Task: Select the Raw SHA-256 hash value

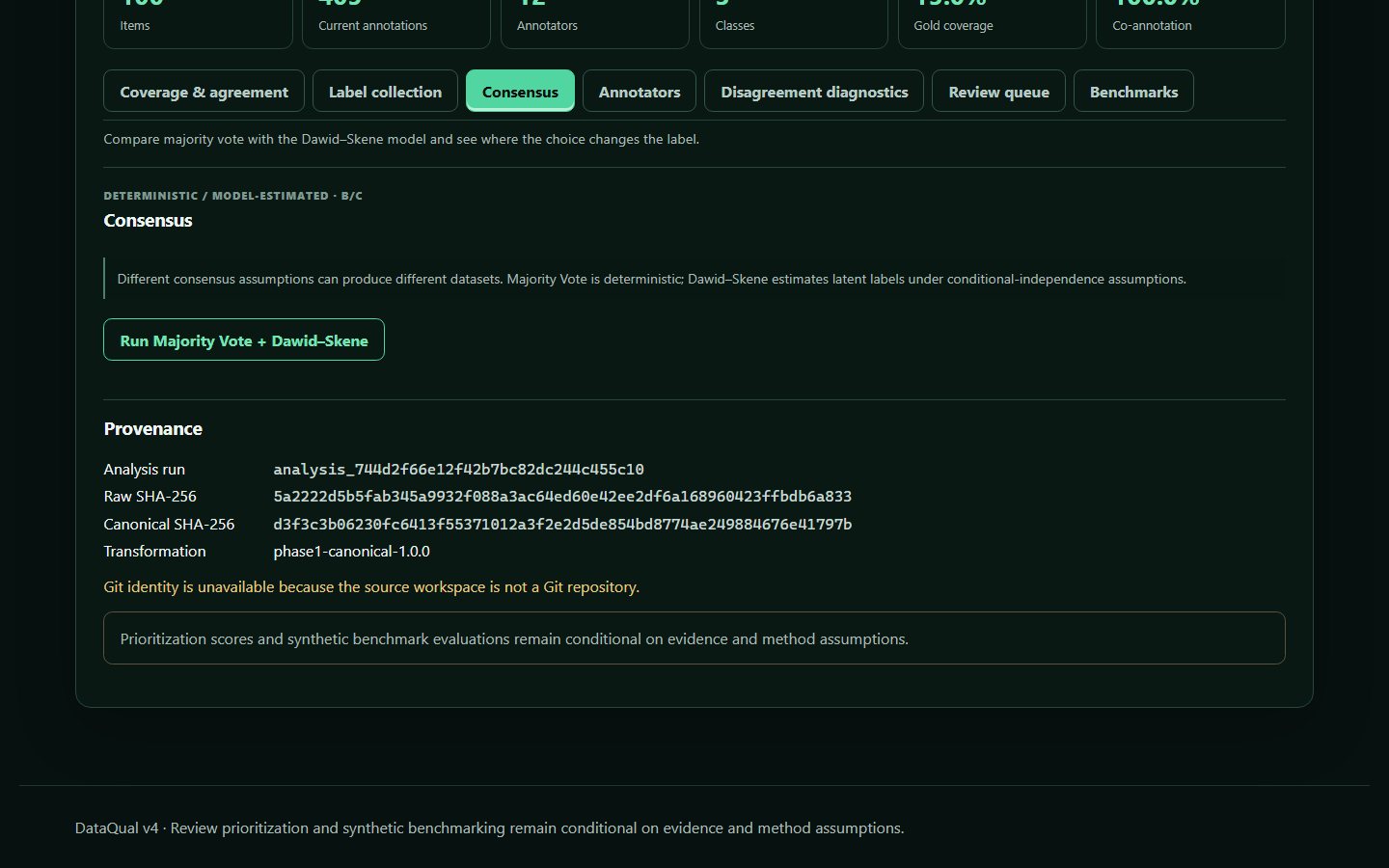Action: (x=562, y=497)
